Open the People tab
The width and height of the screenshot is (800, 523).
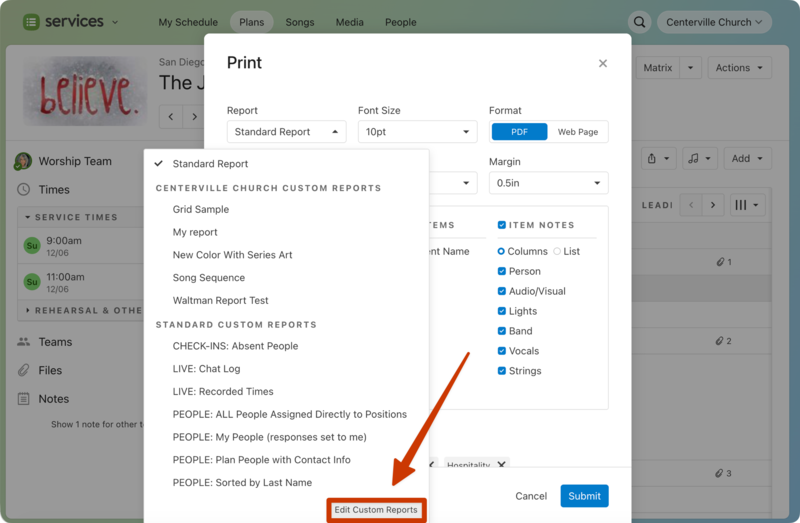tap(401, 22)
